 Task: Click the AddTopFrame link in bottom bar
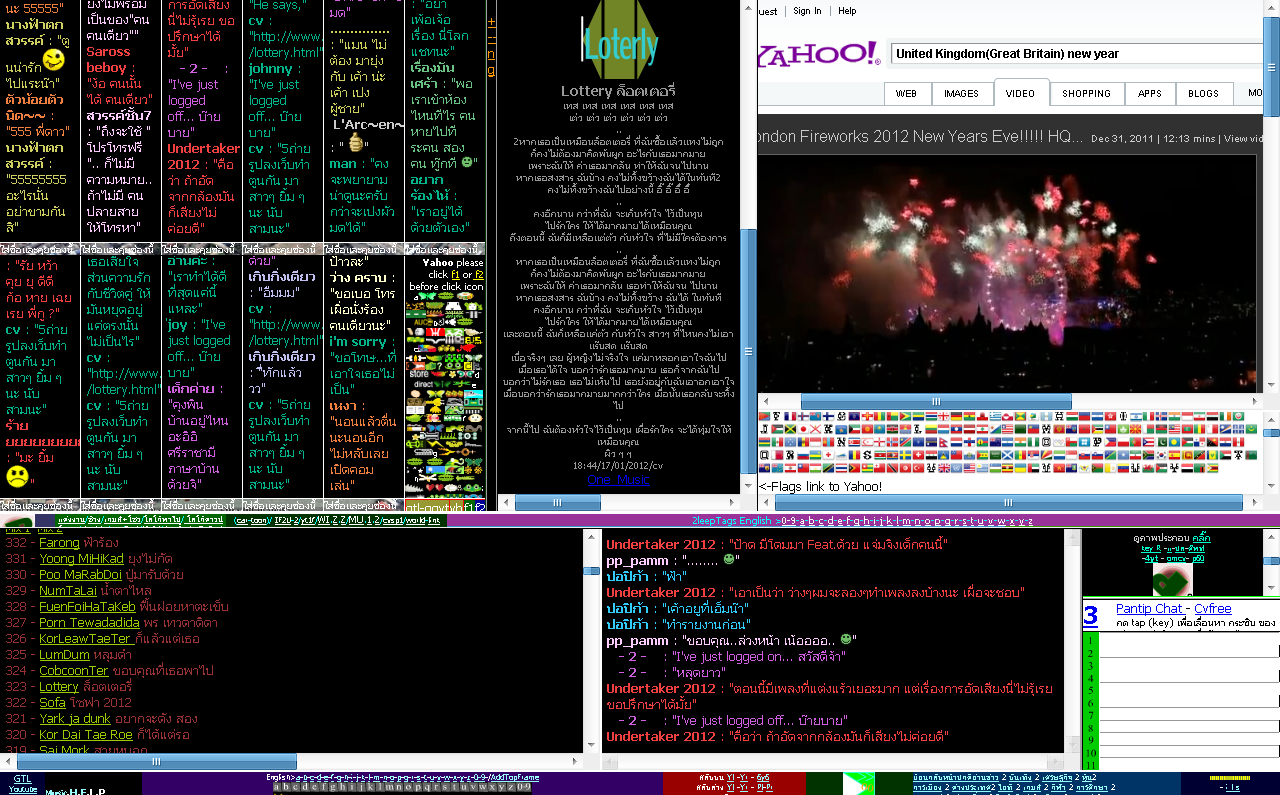coord(517,777)
